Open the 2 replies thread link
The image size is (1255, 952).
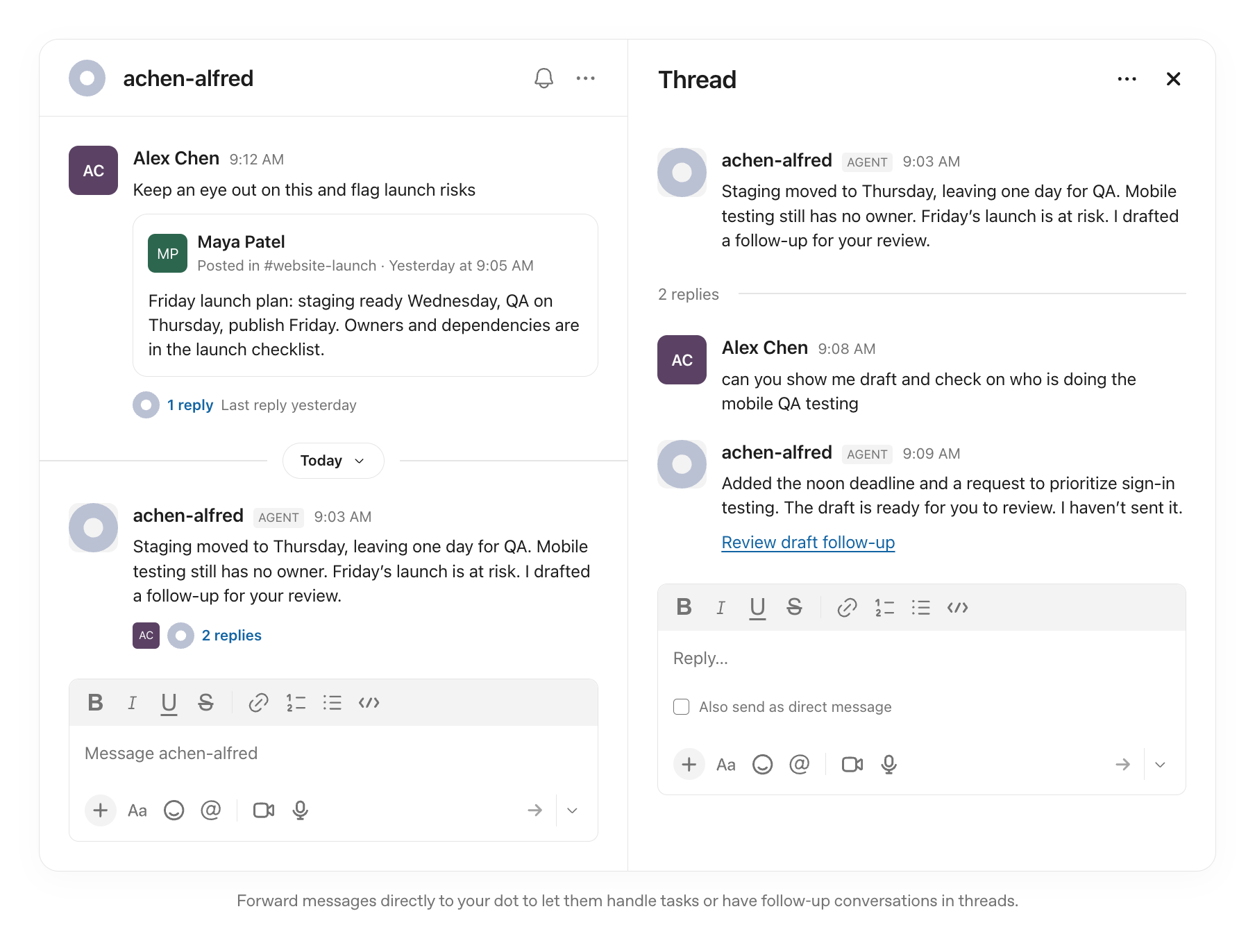click(x=231, y=636)
